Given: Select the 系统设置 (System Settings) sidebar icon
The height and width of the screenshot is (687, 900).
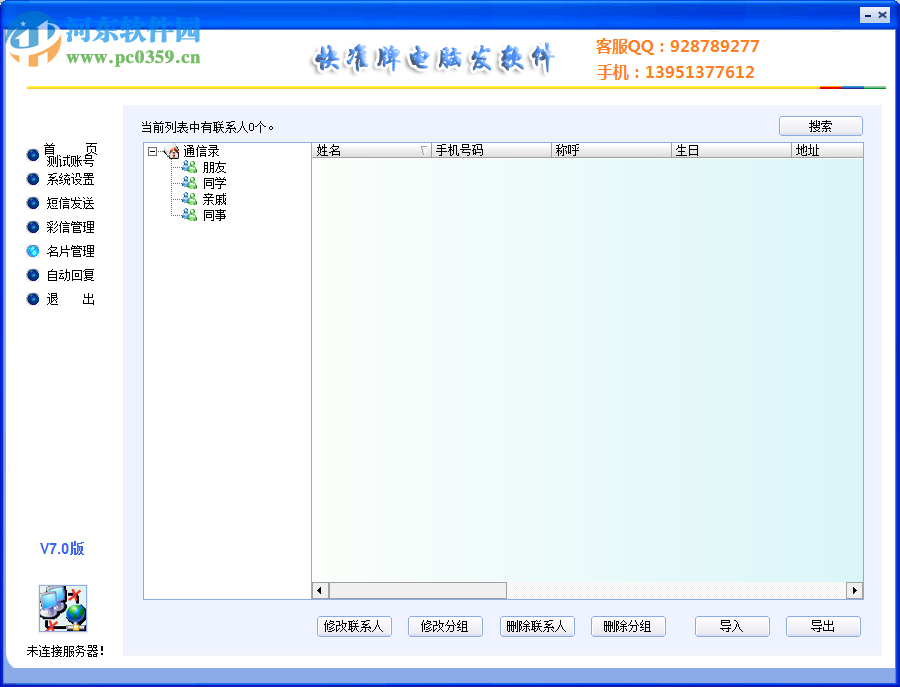Looking at the screenshot, I should pyautogui.click(x=33, y=178).
